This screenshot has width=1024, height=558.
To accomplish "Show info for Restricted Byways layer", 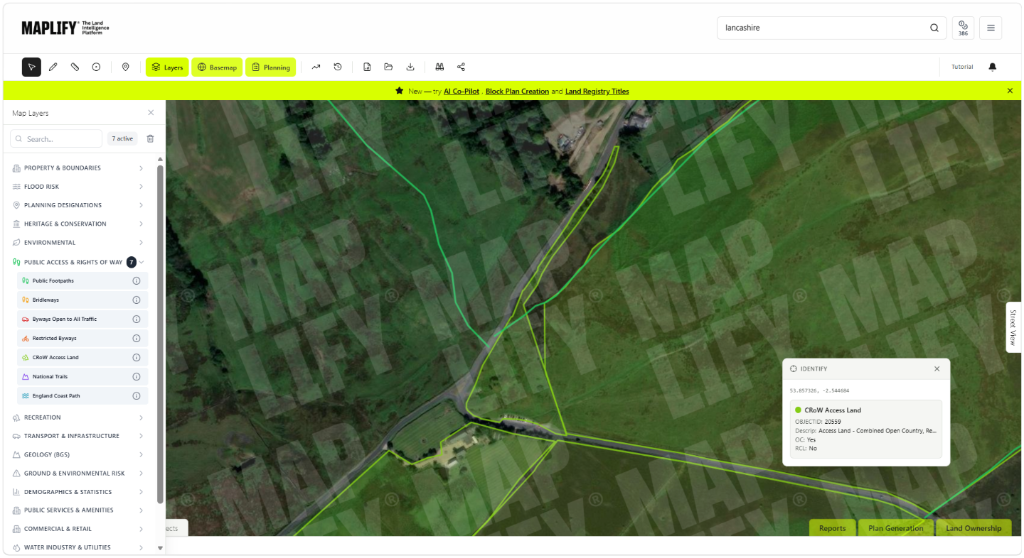I will tap(136, 338).
